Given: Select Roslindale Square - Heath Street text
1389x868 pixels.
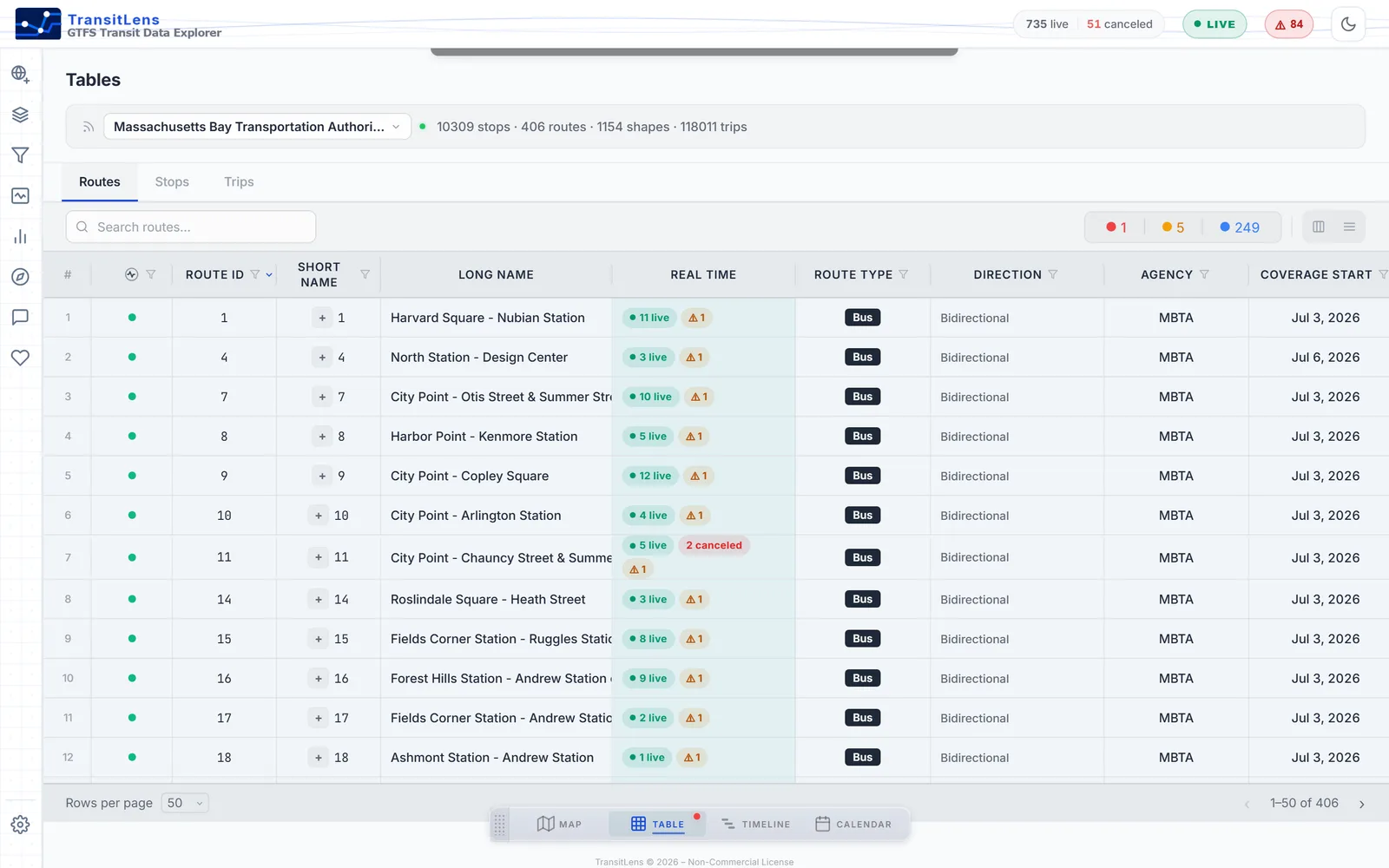Looking at the screenshot, I should tap(488, 599).
